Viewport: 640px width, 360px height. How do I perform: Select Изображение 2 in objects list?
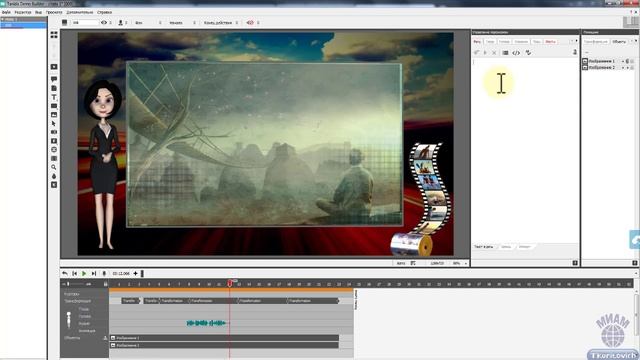pyautogui.click(x=602, y=67)
